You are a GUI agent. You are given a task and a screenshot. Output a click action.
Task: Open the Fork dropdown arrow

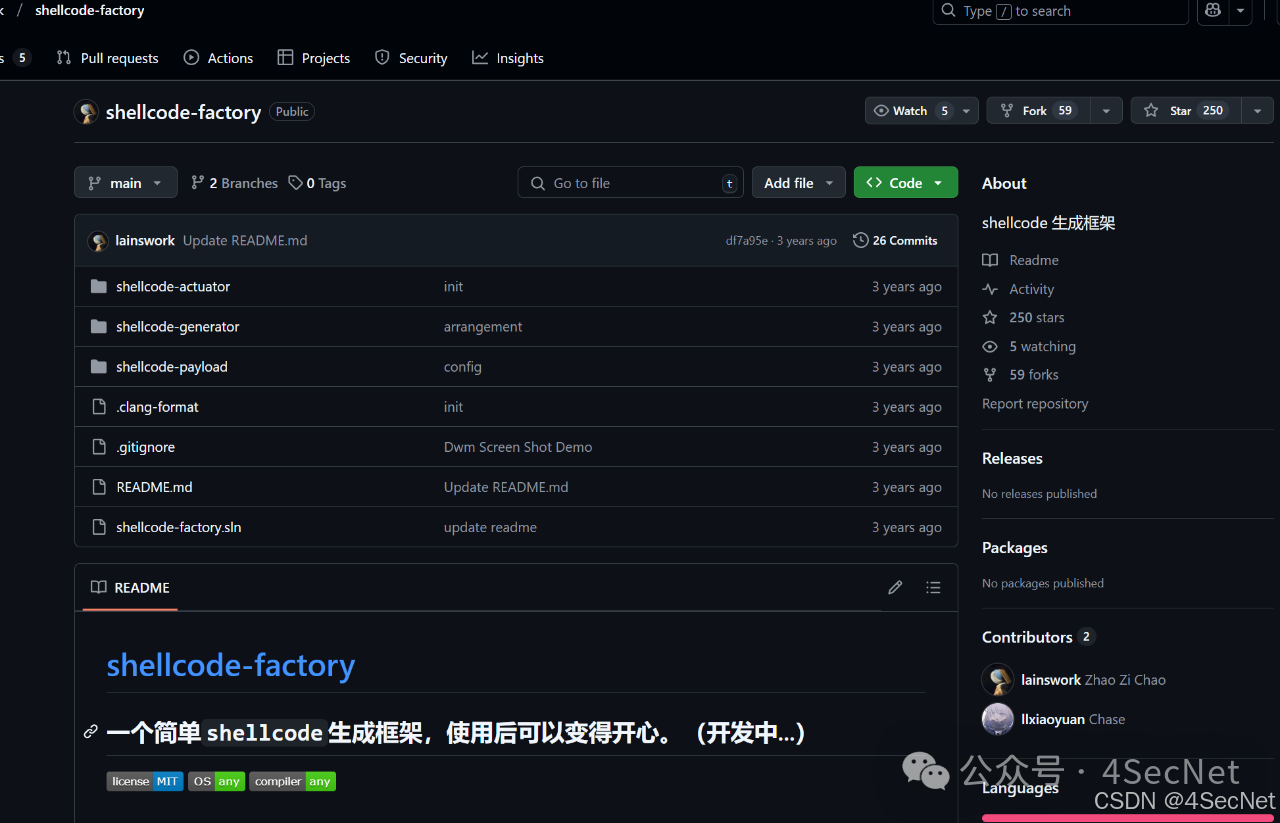point(1106,111)
